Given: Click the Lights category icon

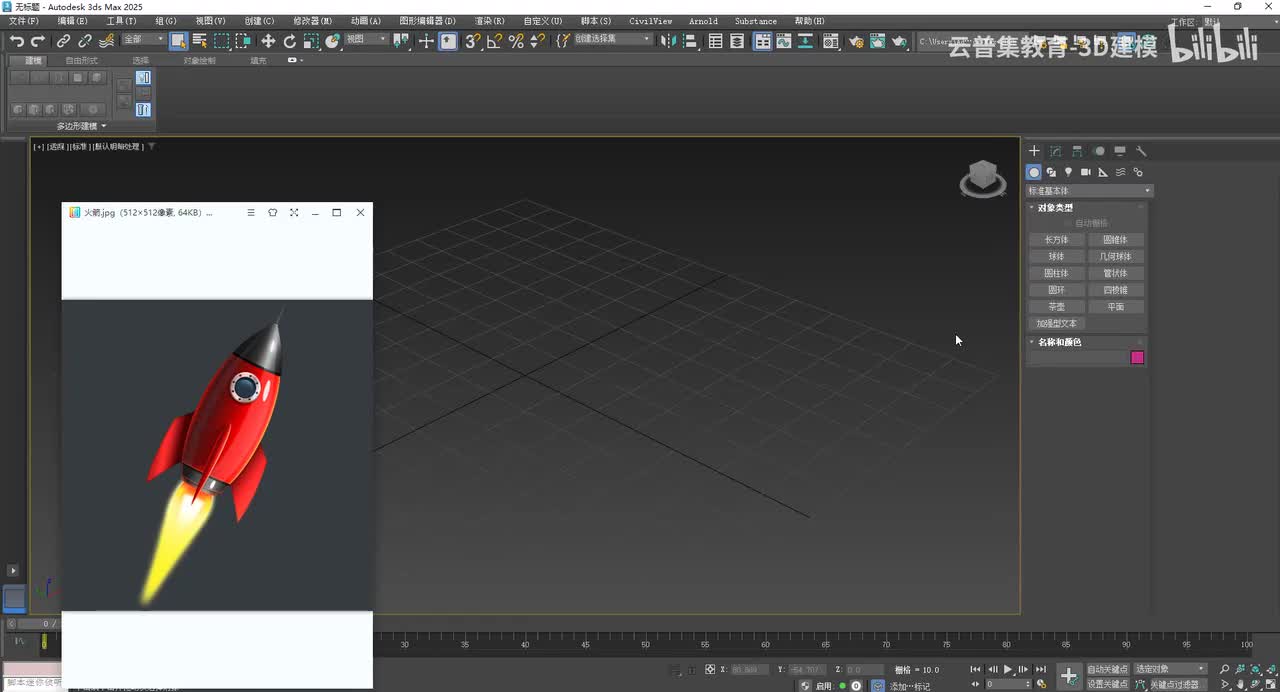Looking at the screenshot, I should 1068,172.
